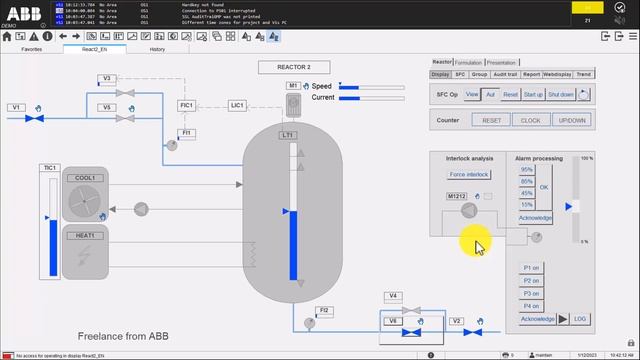Click the LOG button
640x360 pixels.
tap(580, 319)
